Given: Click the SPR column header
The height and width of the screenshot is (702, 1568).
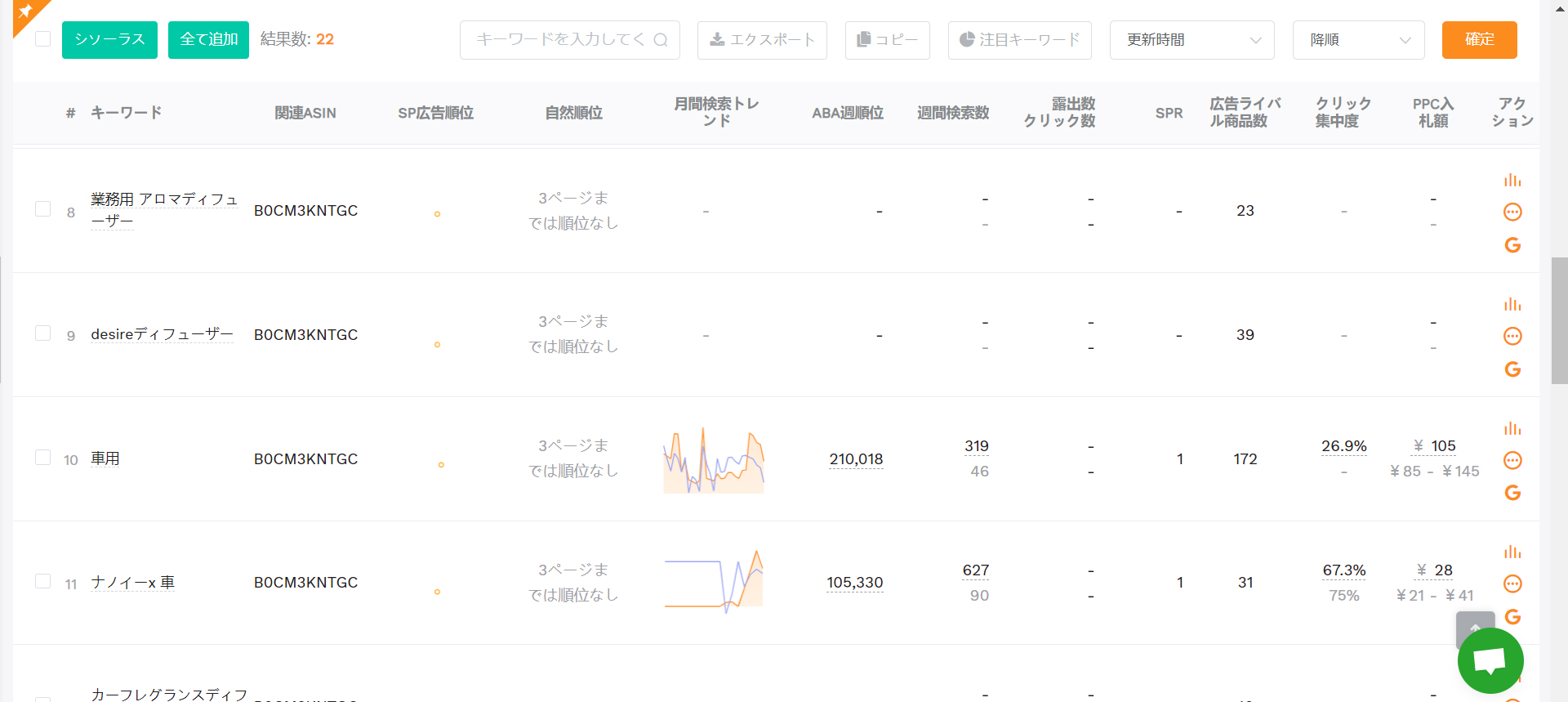Looking at the screenshot, I should click(1169, 113).
